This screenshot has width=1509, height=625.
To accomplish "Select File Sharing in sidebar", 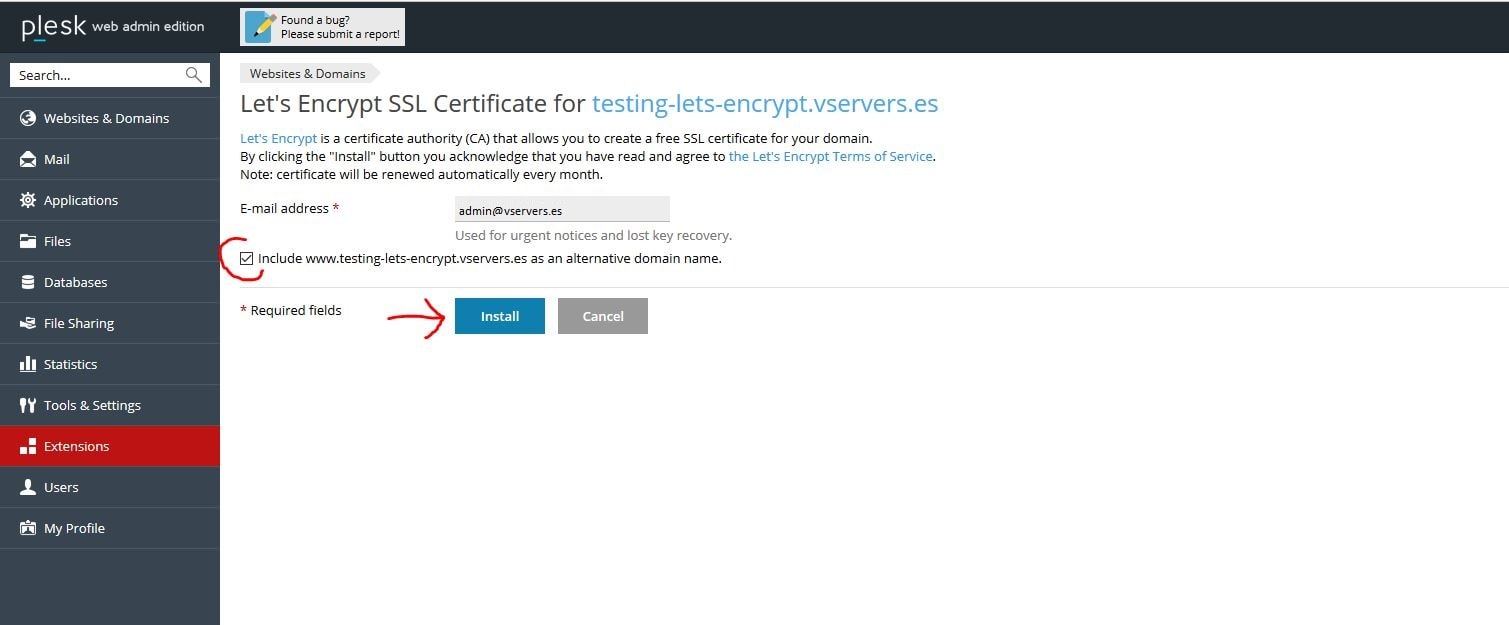I will coord(109,323).
